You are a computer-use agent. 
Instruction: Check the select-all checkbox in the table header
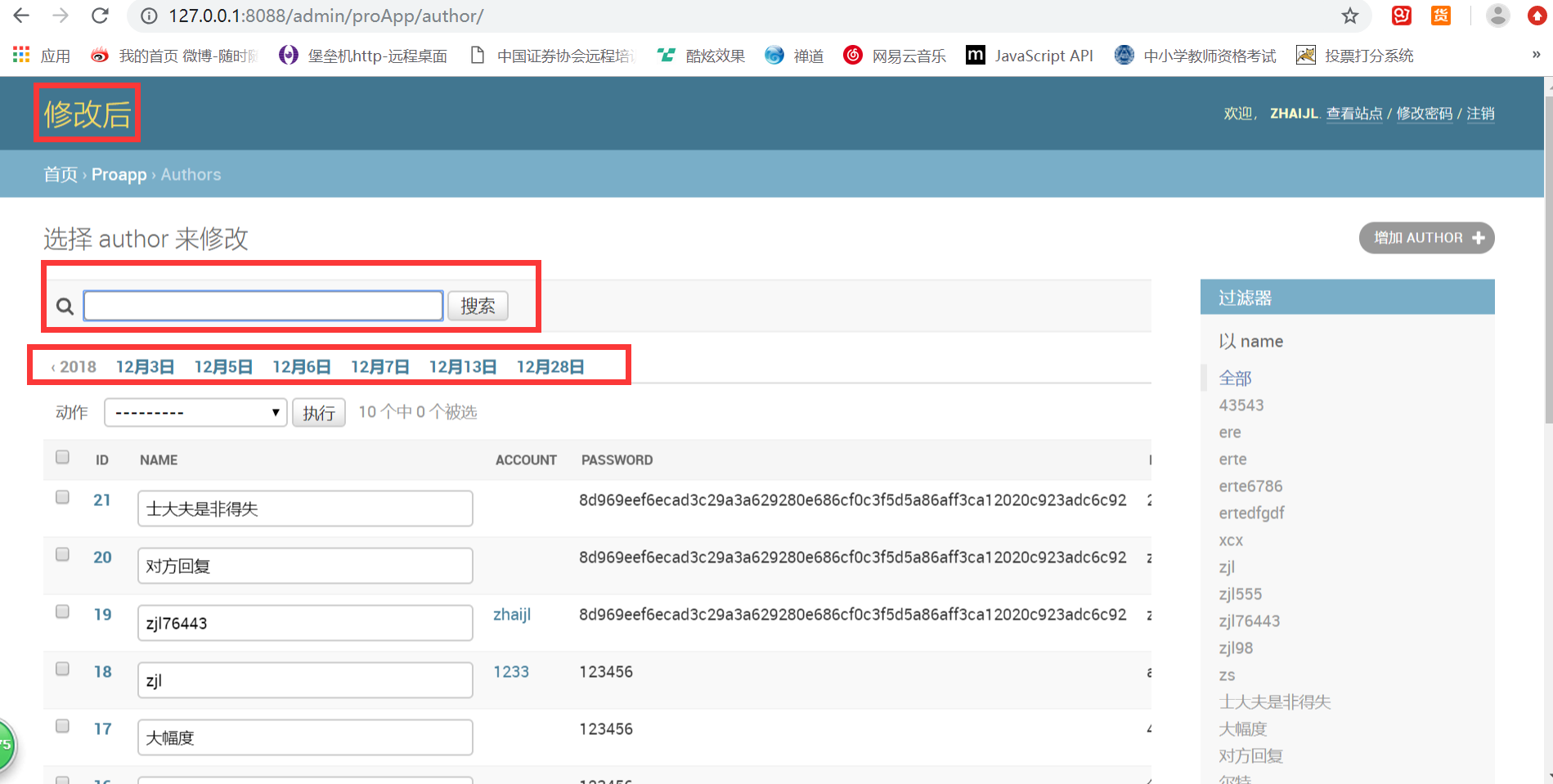point(62,457)
